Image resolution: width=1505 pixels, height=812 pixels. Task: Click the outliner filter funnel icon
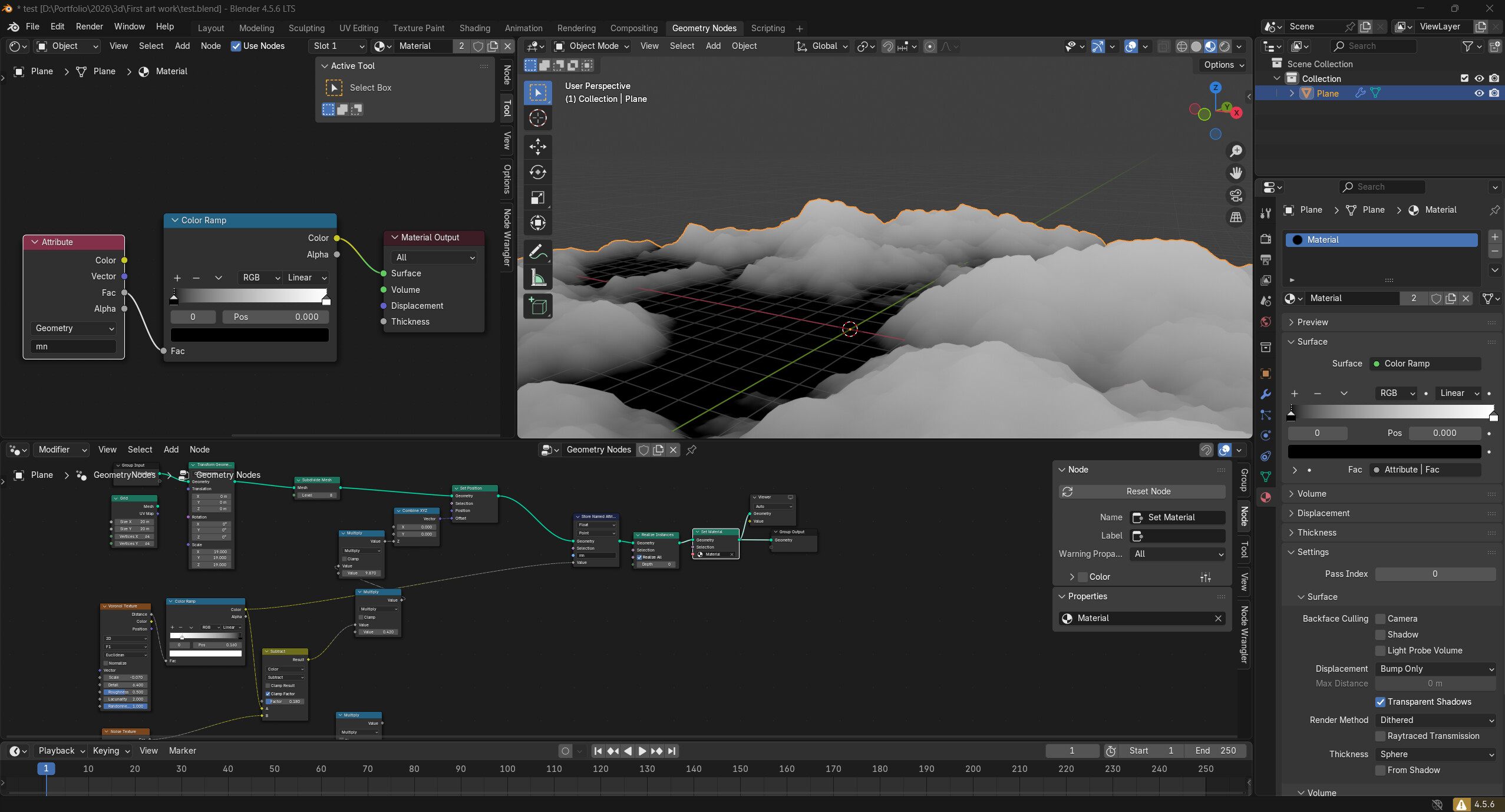tap(1468, 46)
